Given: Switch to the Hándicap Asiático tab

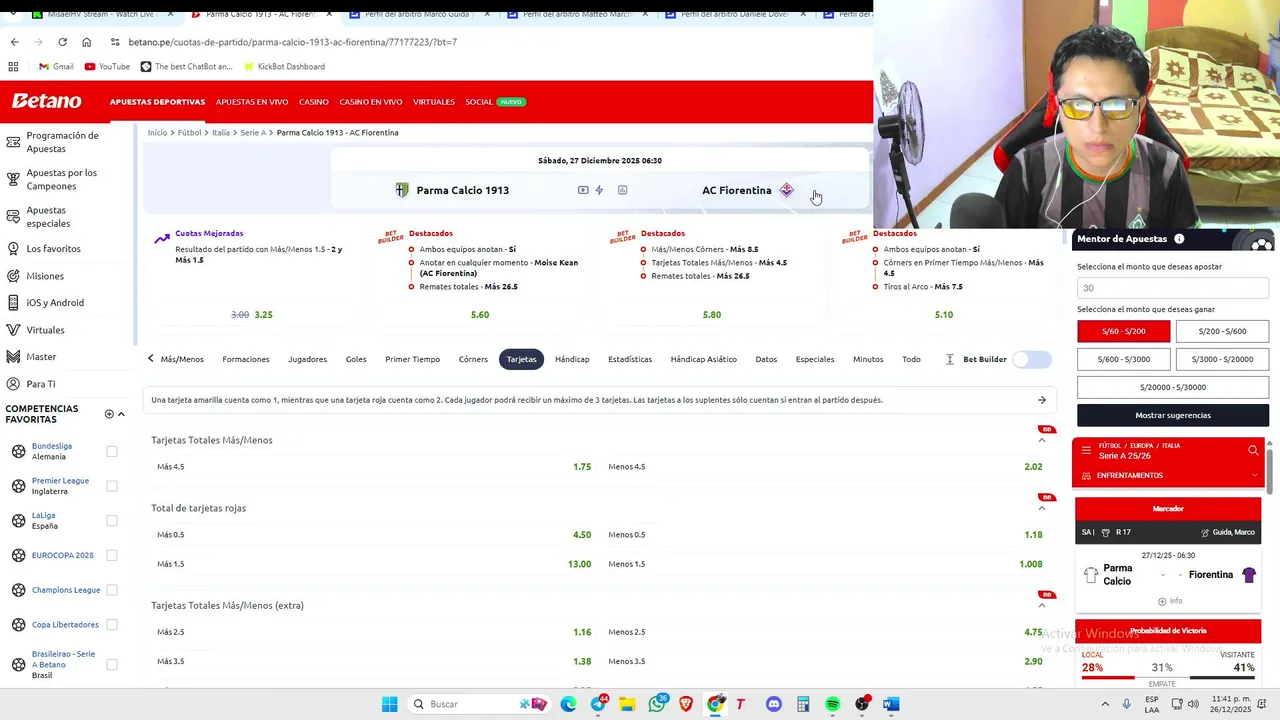Looking at the screenshot, I should pos(703,359).
